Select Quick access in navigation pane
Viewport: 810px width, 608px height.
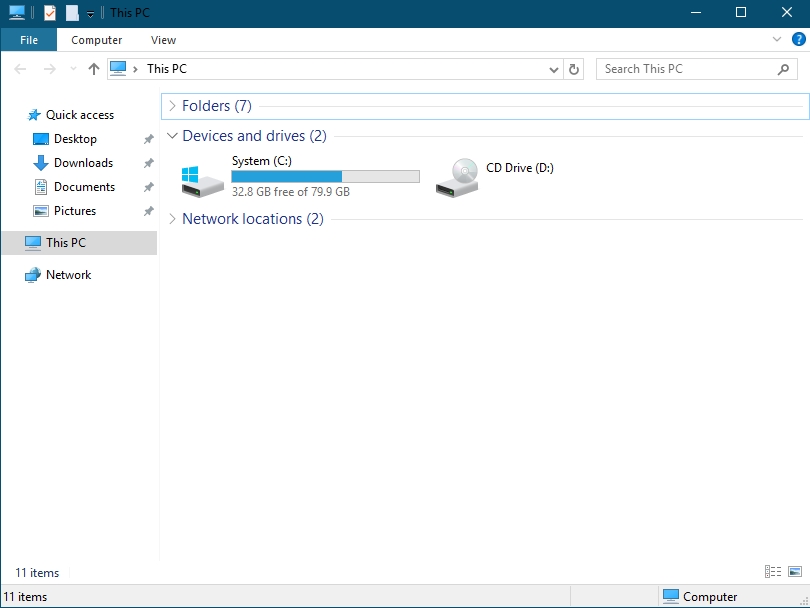pos(80,115)
